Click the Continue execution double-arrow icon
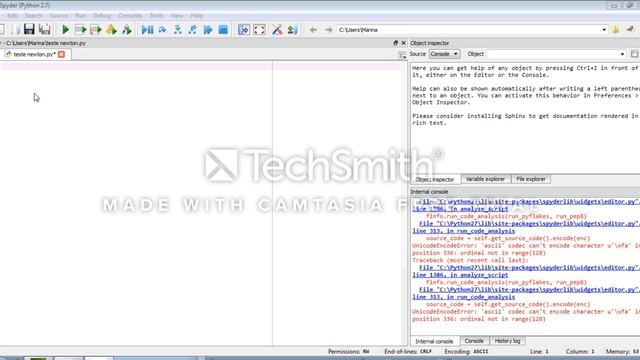640x360 pixels. pos(208,29)
